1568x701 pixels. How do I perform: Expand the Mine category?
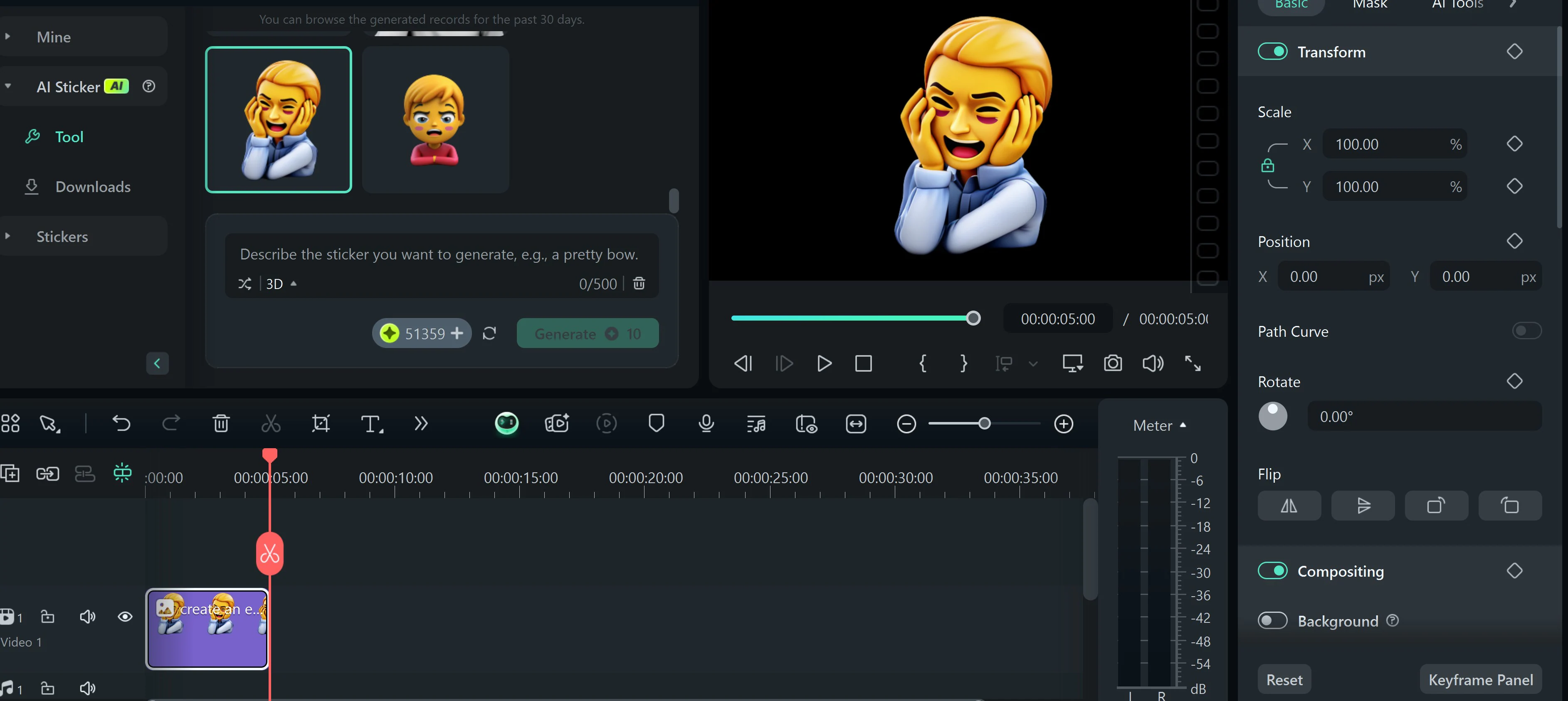[8, 37]
